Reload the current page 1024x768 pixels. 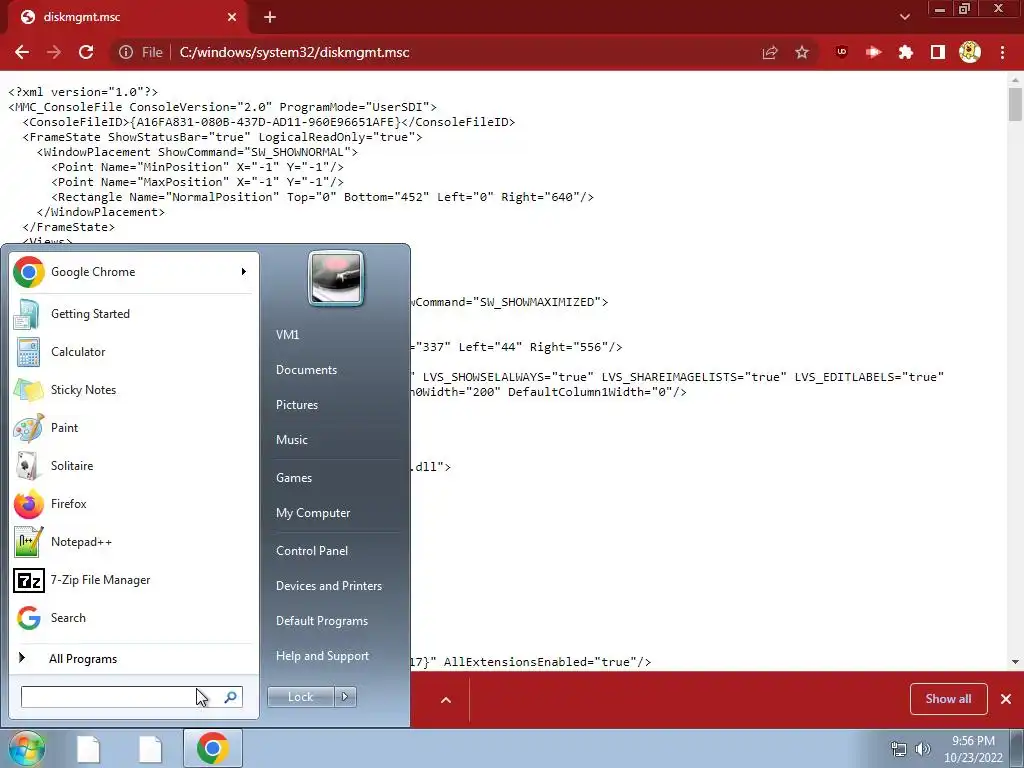86,52
